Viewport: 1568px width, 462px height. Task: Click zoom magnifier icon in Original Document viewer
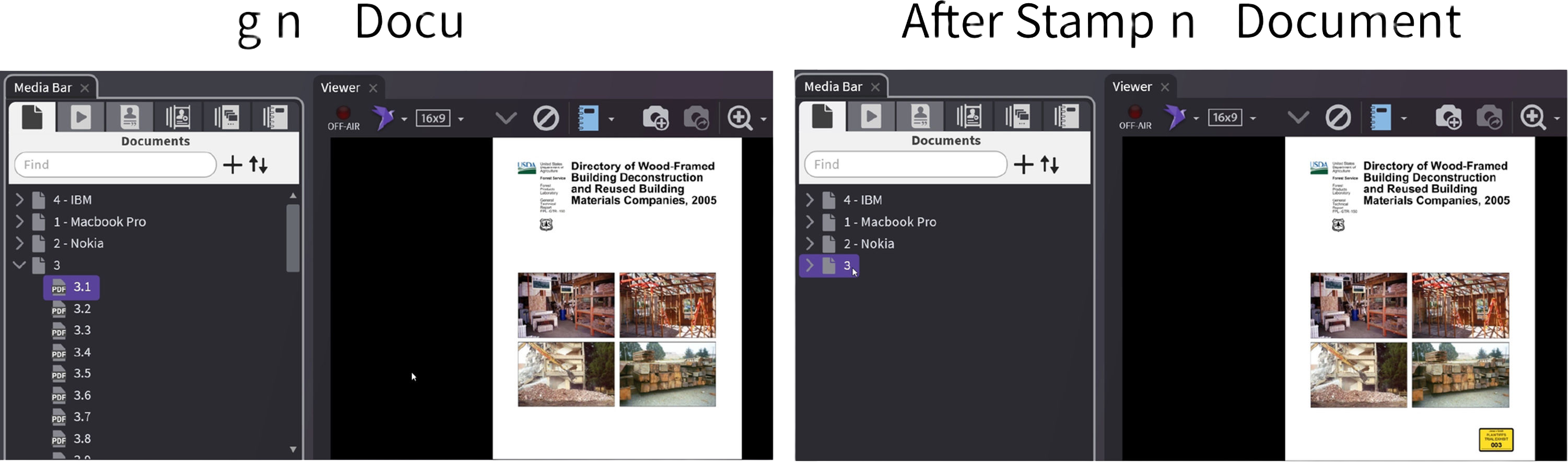pyautogui.click(x=740, y=117)
